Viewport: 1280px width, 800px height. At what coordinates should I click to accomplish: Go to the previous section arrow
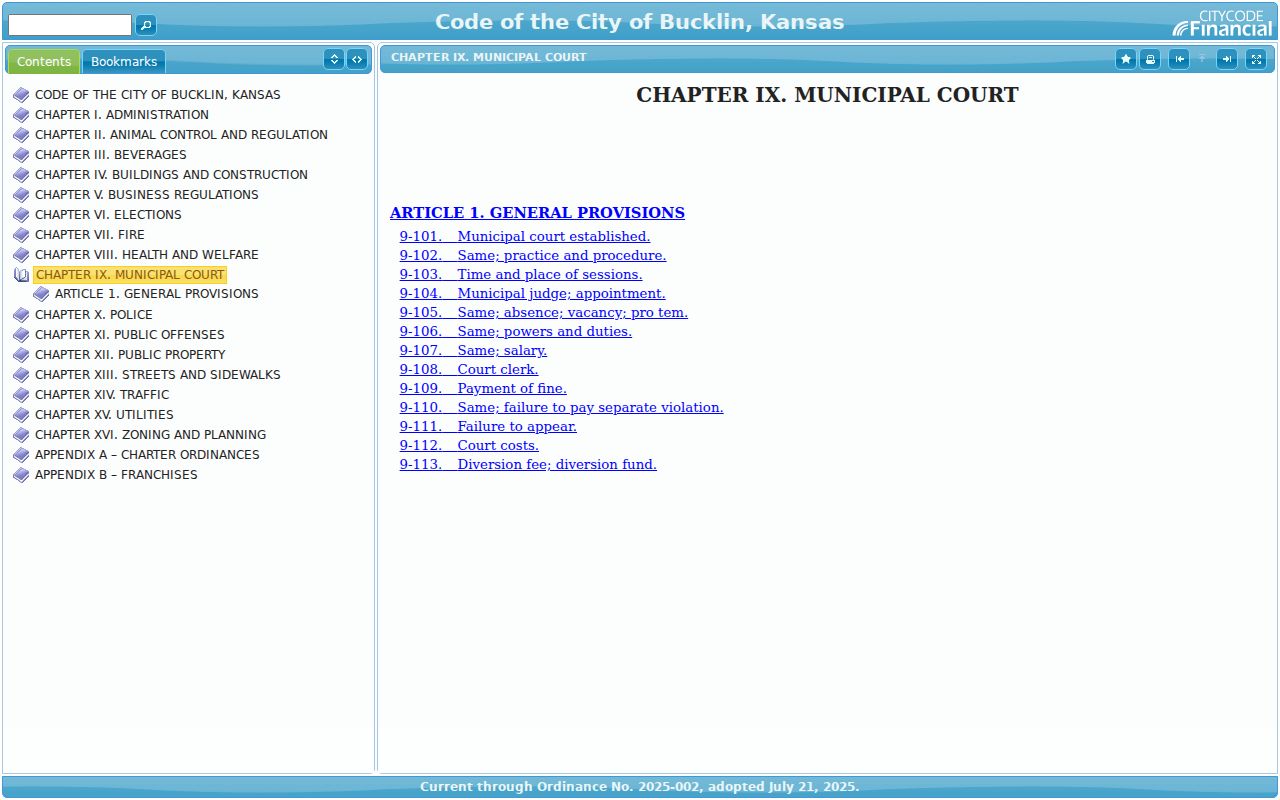pyautogui.click(x=1179, y=59)
